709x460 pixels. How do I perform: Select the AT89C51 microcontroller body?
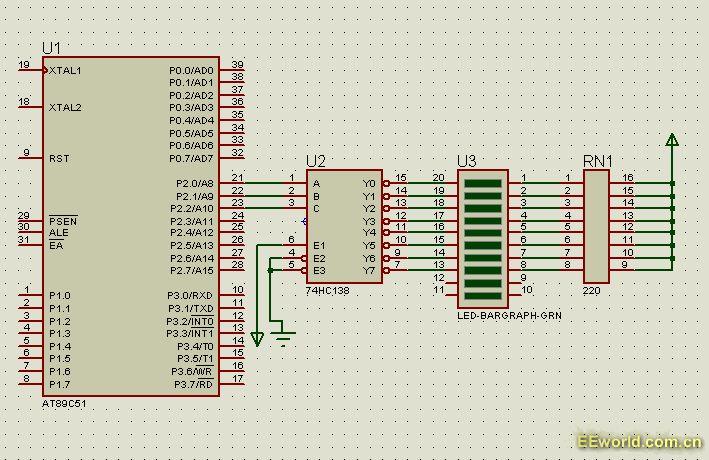tap(131, 226)
